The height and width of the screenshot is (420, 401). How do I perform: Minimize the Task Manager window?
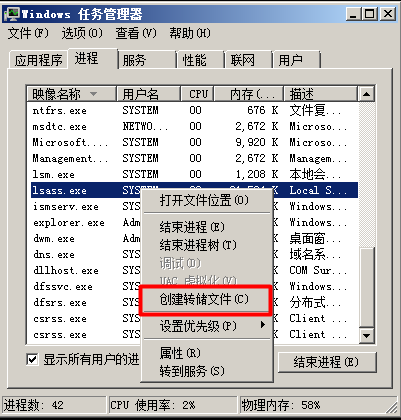(354, 14)
